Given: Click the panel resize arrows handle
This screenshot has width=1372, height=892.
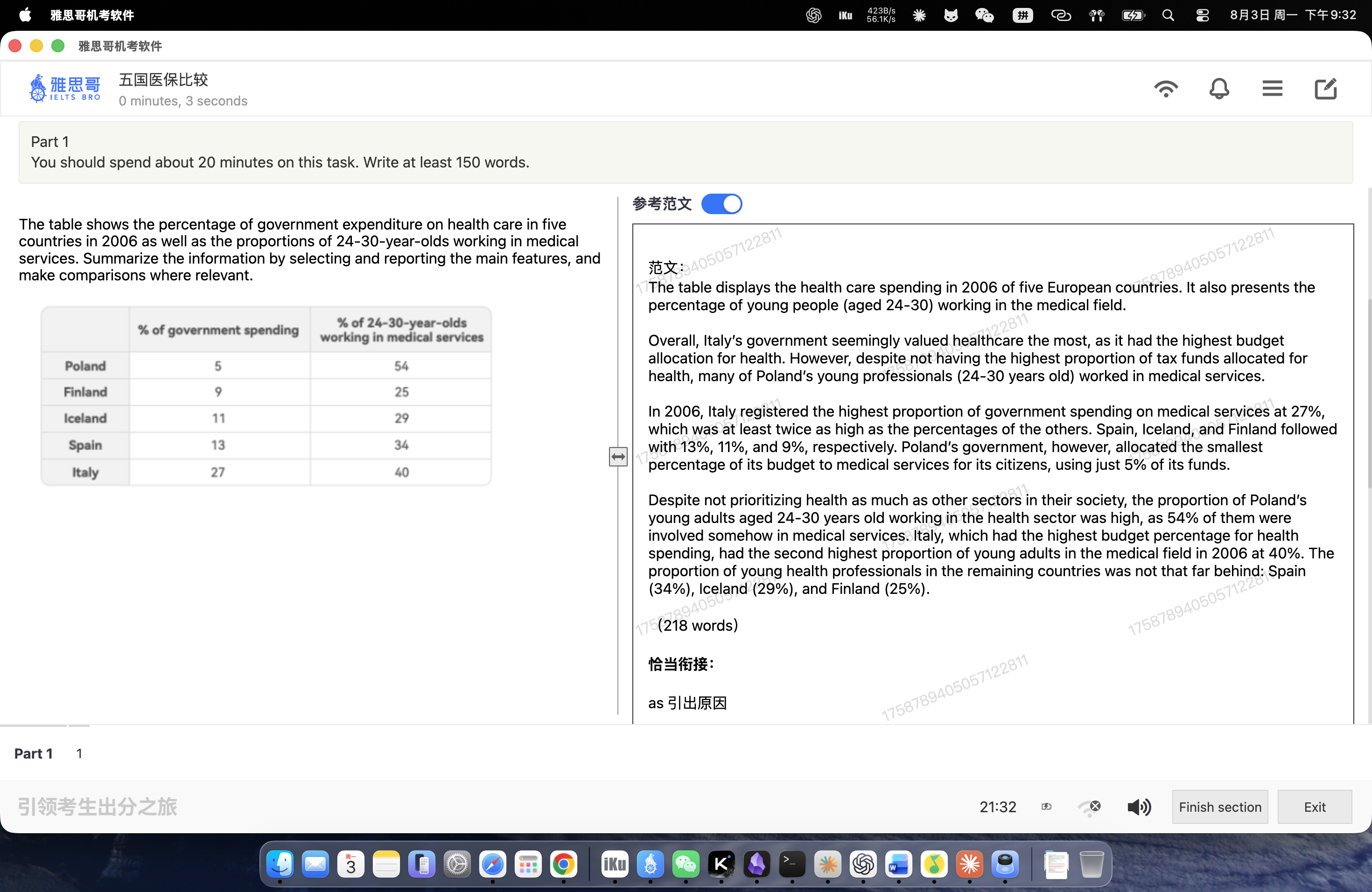Looking at the screenshot, I should [618, 456].
